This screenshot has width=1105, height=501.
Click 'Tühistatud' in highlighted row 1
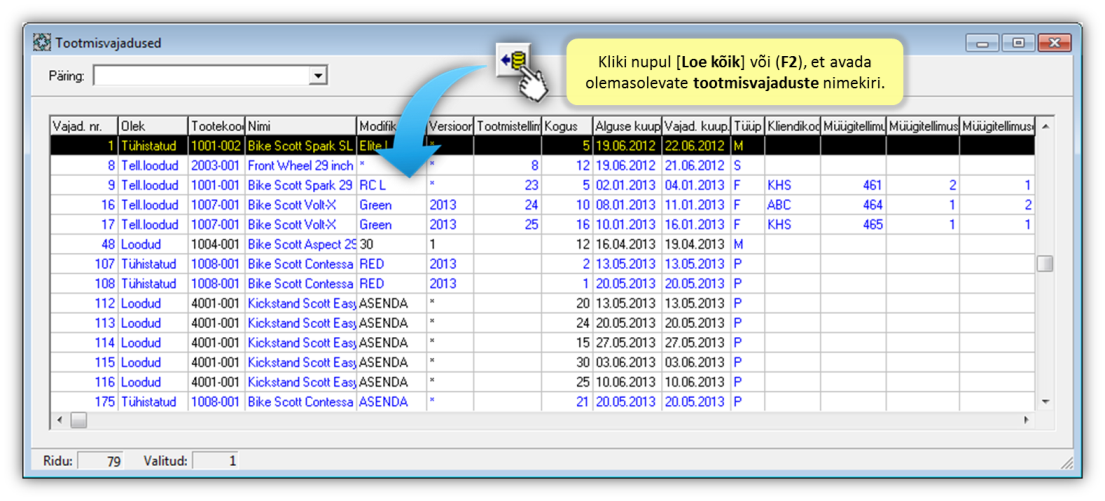[153, 147]
